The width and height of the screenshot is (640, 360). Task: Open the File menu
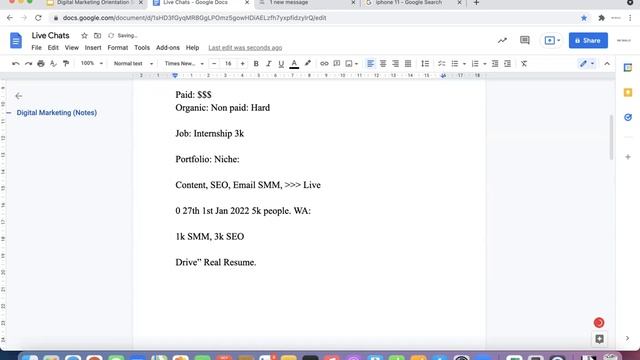pyautogui.click(x=36, y=48)
